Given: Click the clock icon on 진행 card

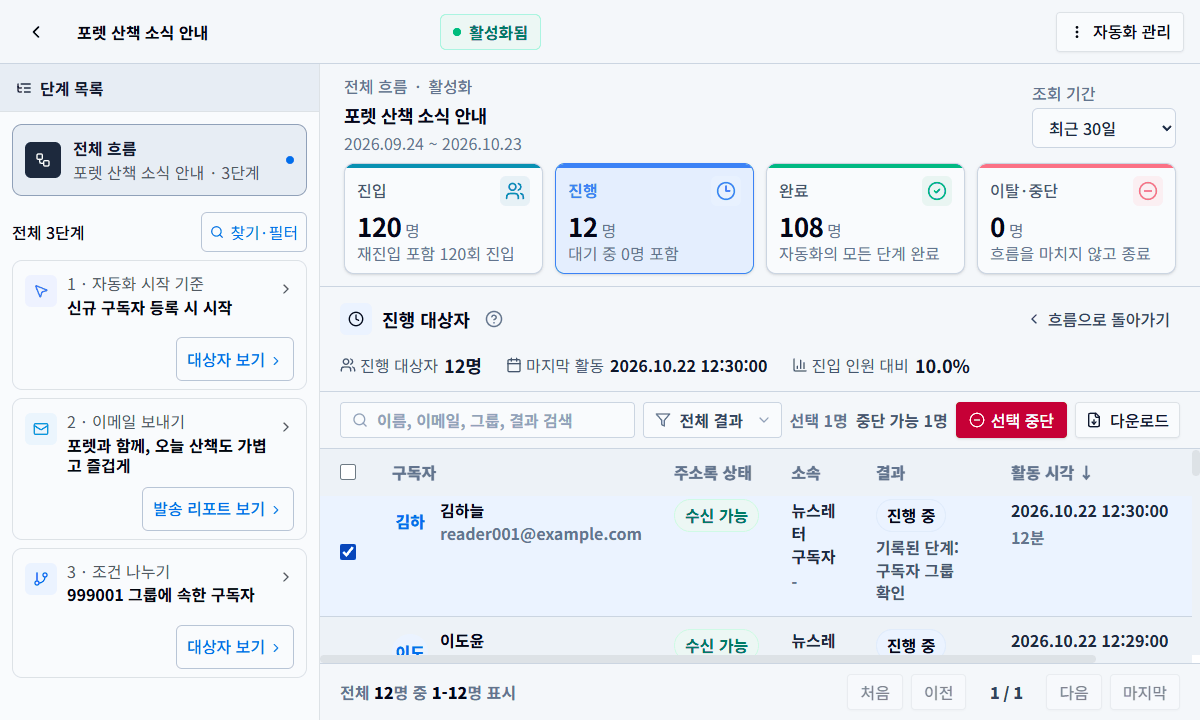Looking at the screenshot, I should pos(726,191).
